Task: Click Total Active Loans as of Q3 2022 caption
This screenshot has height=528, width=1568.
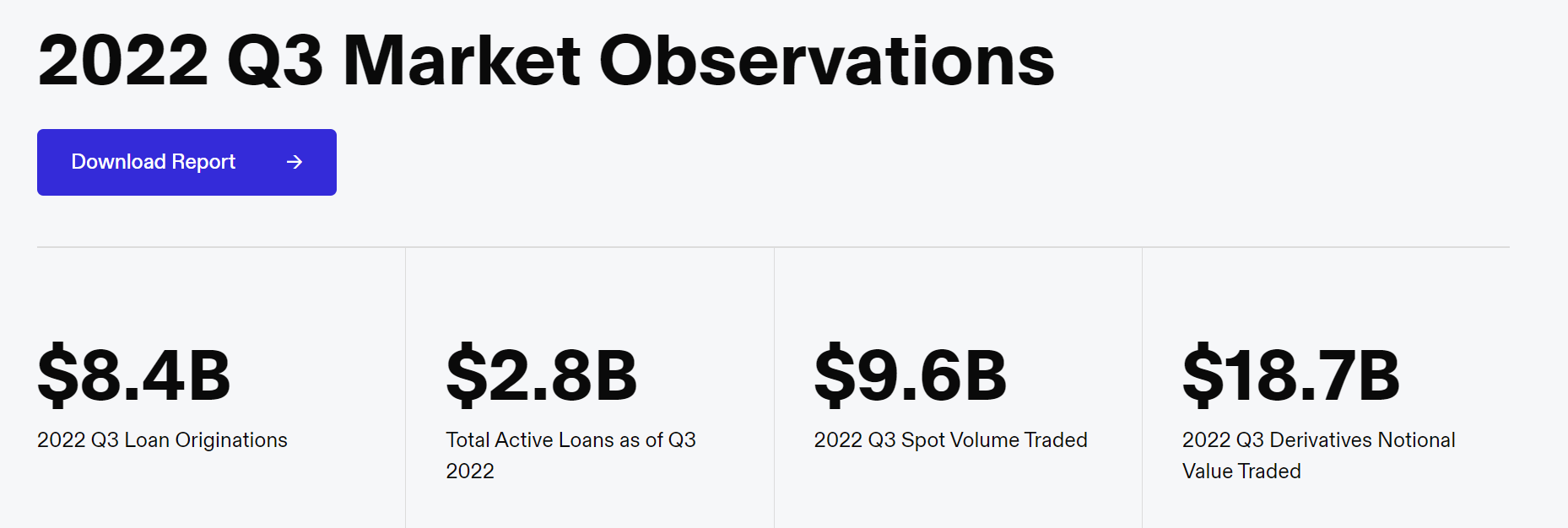Action: coord(570,455)
